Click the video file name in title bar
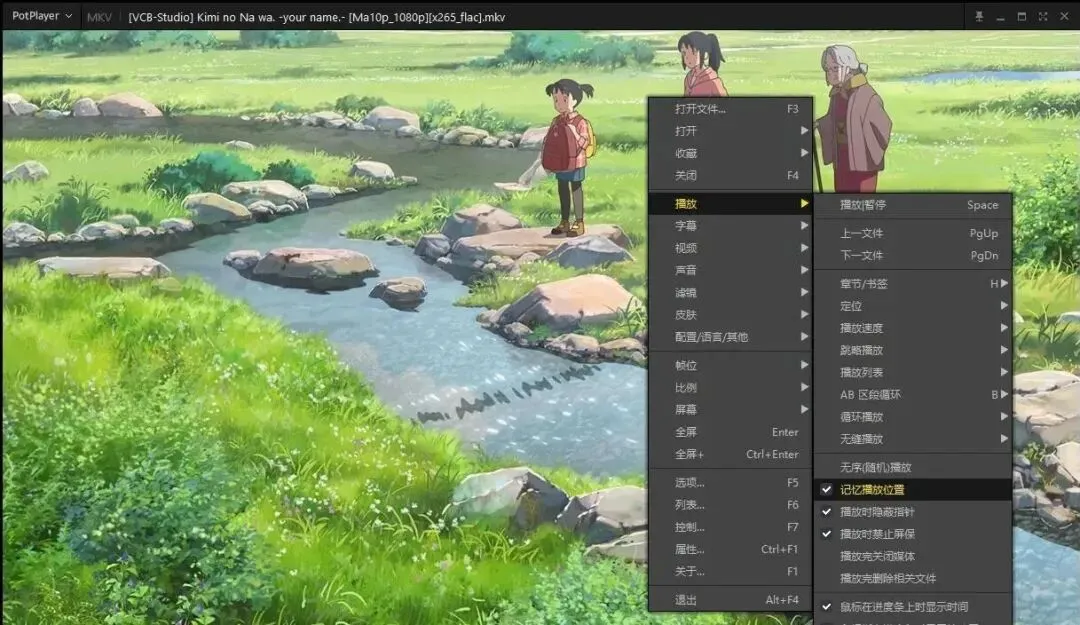1080x625 pixels. click(x=317, y=17)
